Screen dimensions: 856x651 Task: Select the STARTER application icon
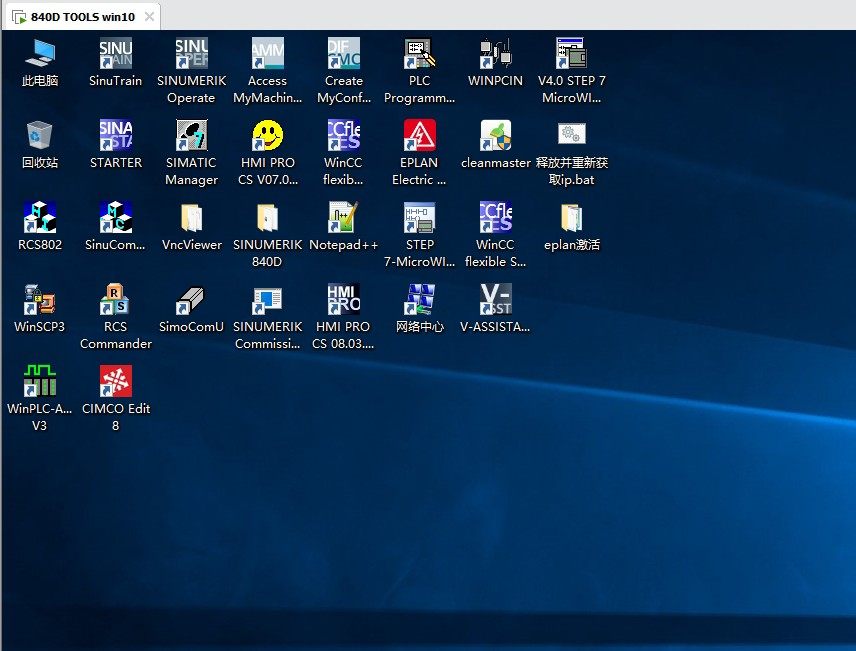click(116, 137)
